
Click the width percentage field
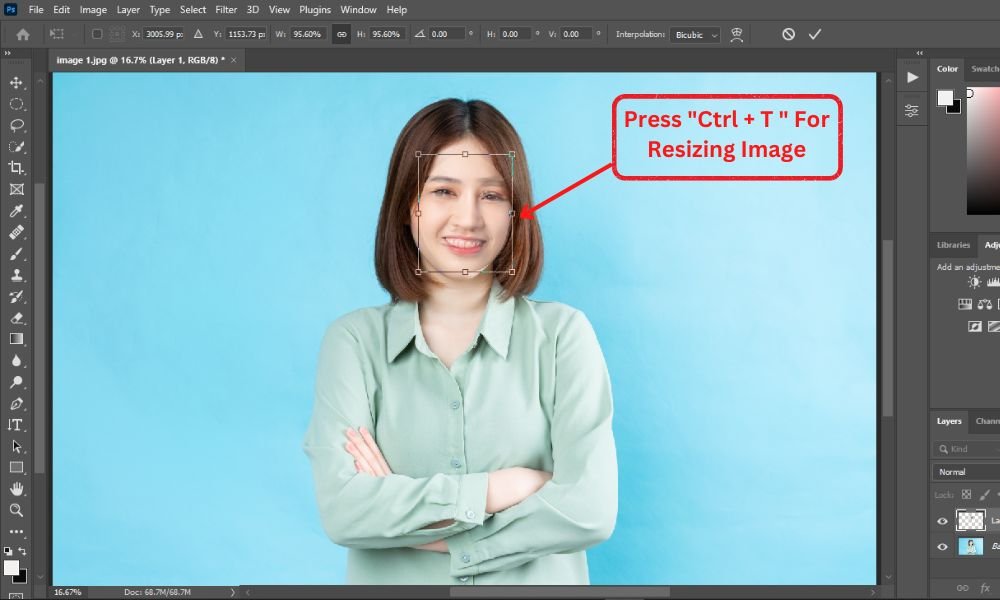(308, 34)
